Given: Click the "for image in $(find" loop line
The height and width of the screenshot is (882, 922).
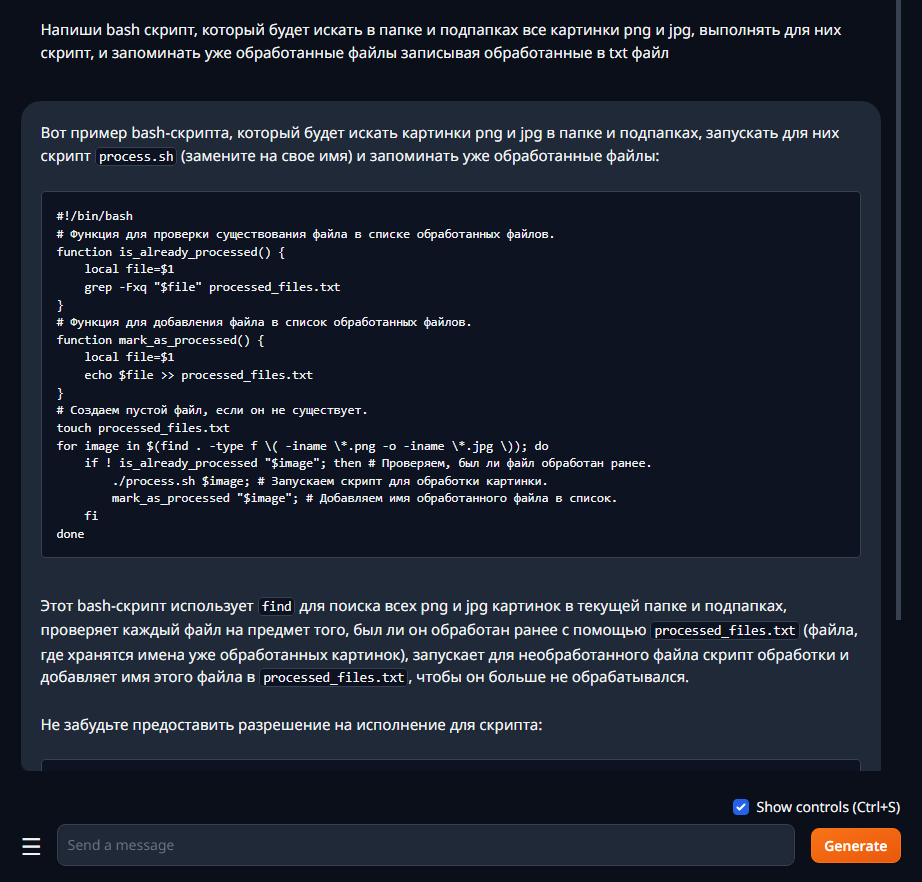Looking at the screenshot, I should tap(302, 446).
